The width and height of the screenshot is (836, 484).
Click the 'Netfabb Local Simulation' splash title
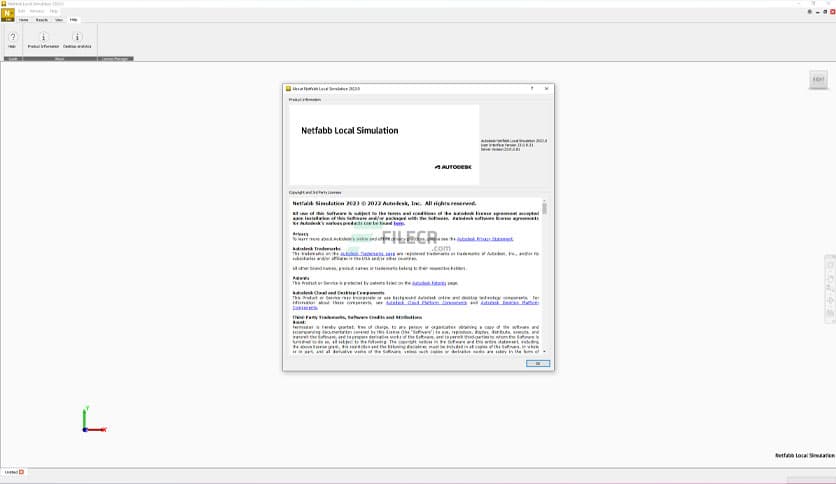click(x=350, y=131)
